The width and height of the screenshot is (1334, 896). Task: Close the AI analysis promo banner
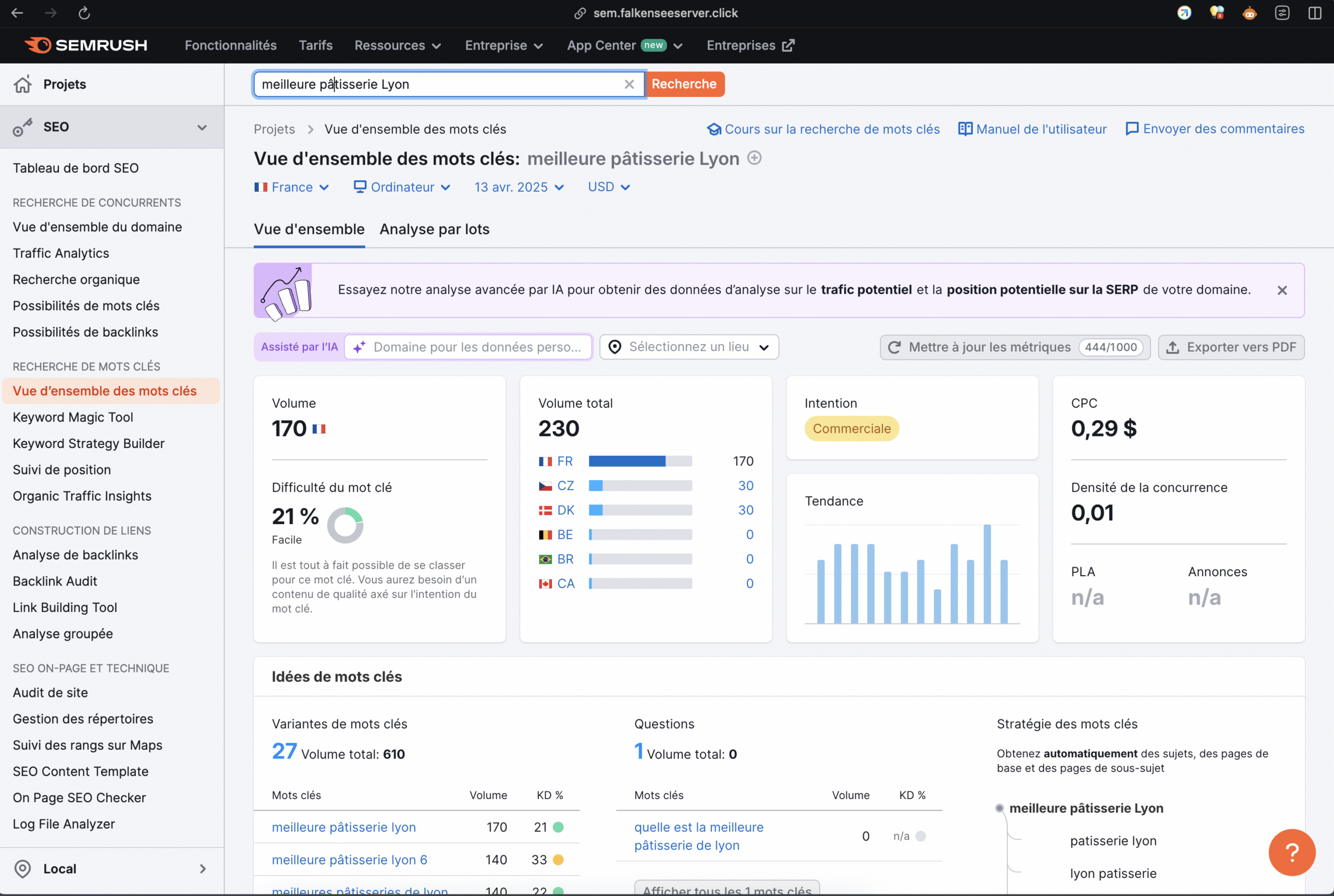pyautogui.click(x=1282, y=290)
